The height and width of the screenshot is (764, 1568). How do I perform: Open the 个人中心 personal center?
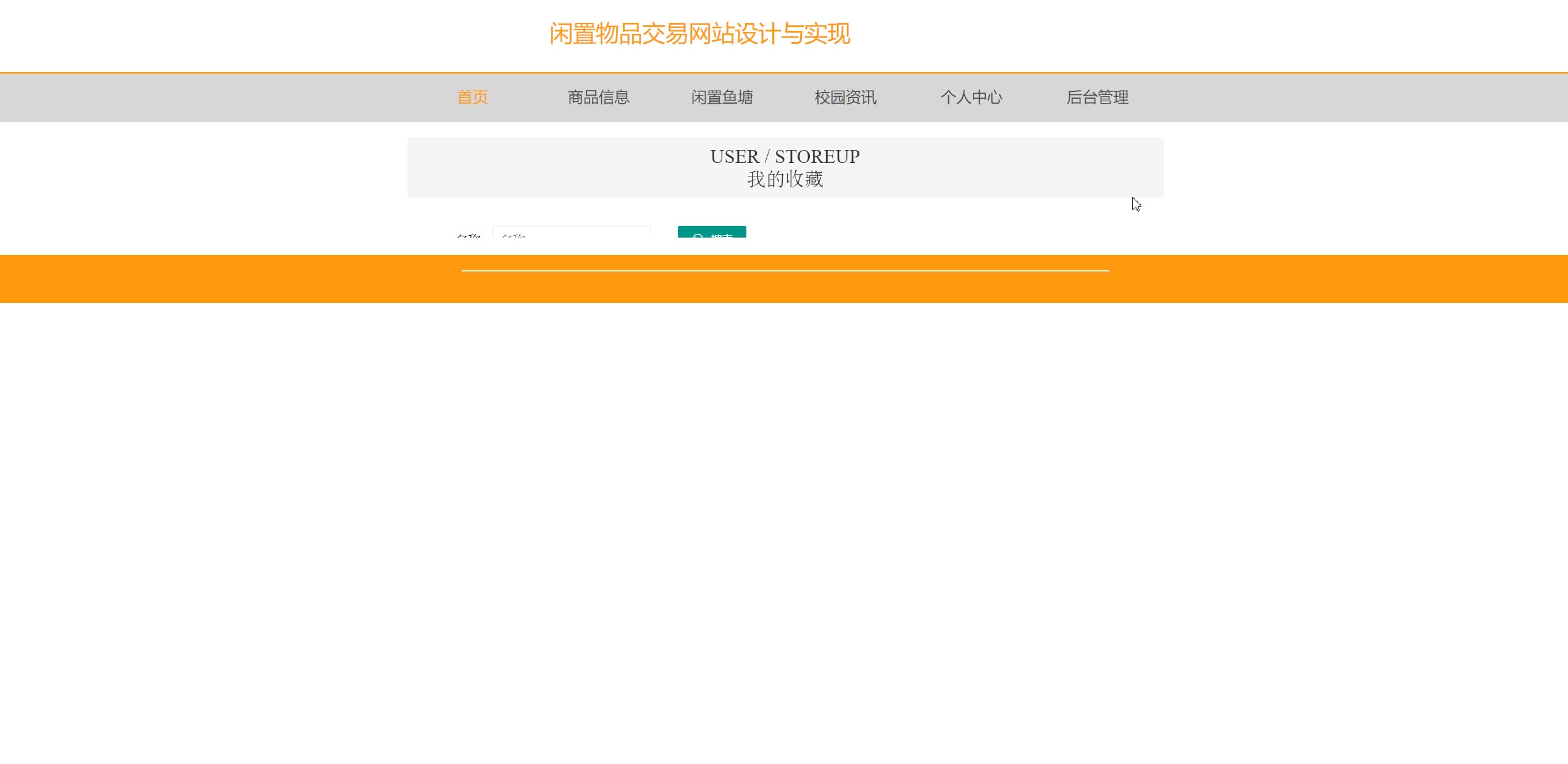tap(971, 98)
